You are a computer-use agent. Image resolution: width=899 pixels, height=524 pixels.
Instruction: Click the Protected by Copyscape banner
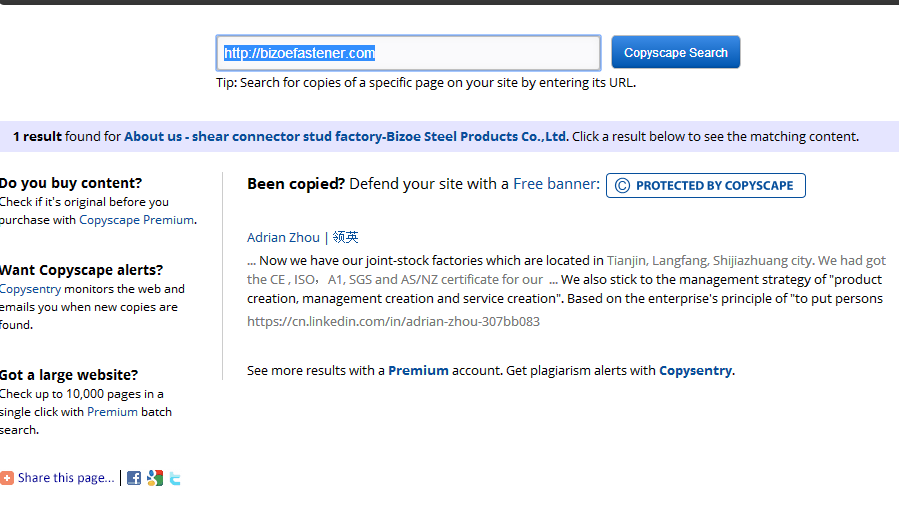705,186
